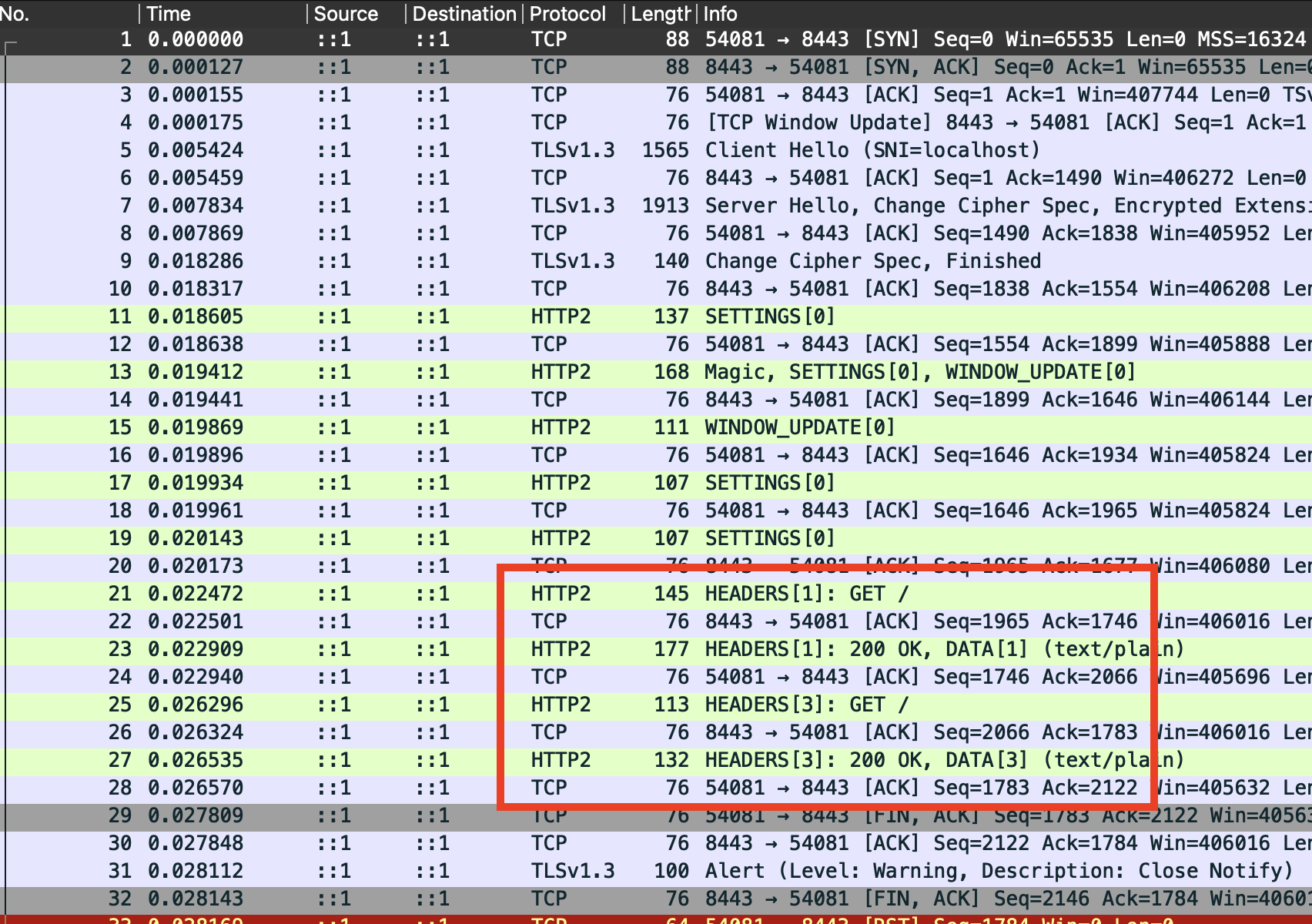Select the Change Cipher Spec, Finished packet
Screen dimensions: 1312x924
656,261
